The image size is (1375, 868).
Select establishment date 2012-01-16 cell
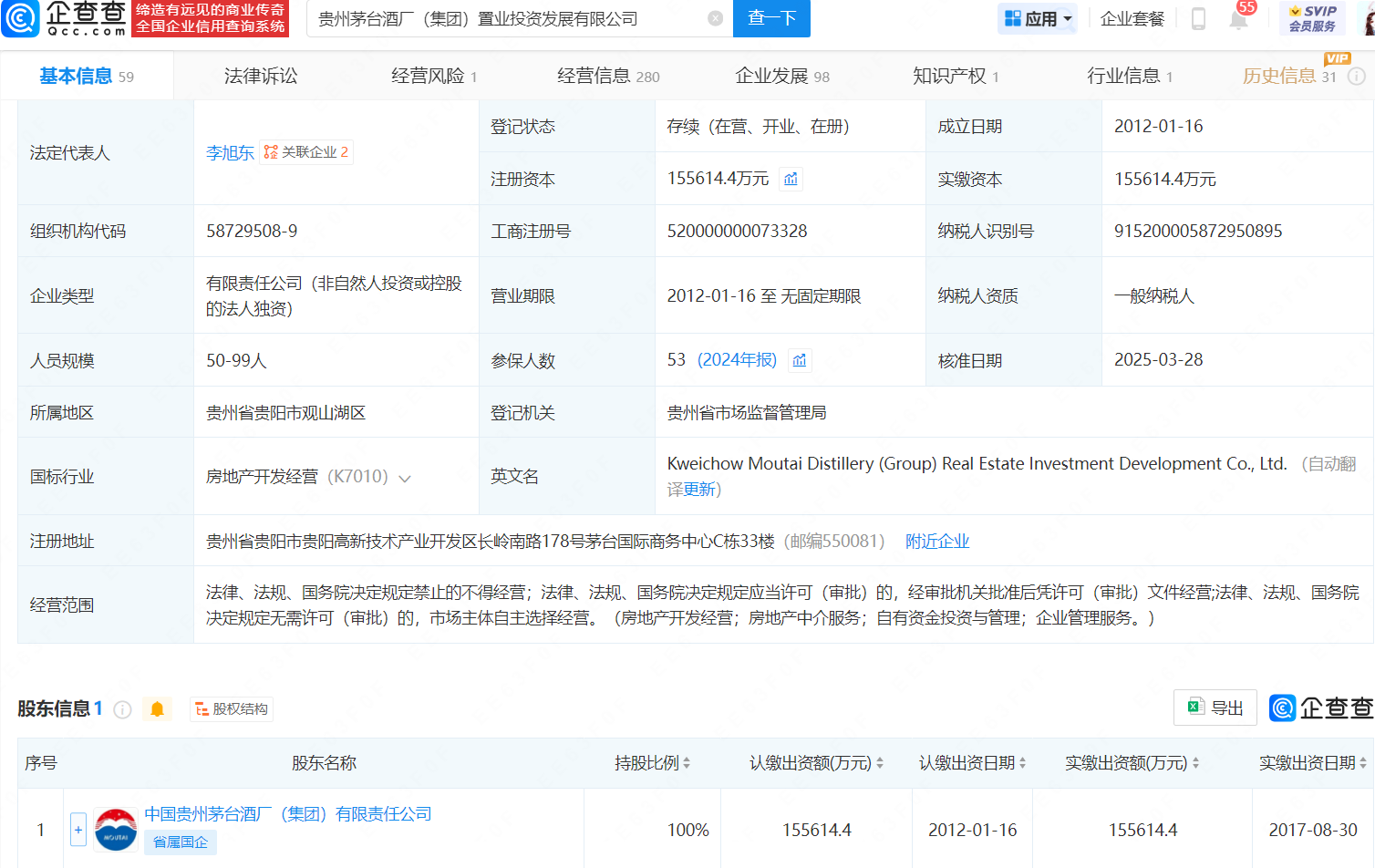pos(1158,126)
